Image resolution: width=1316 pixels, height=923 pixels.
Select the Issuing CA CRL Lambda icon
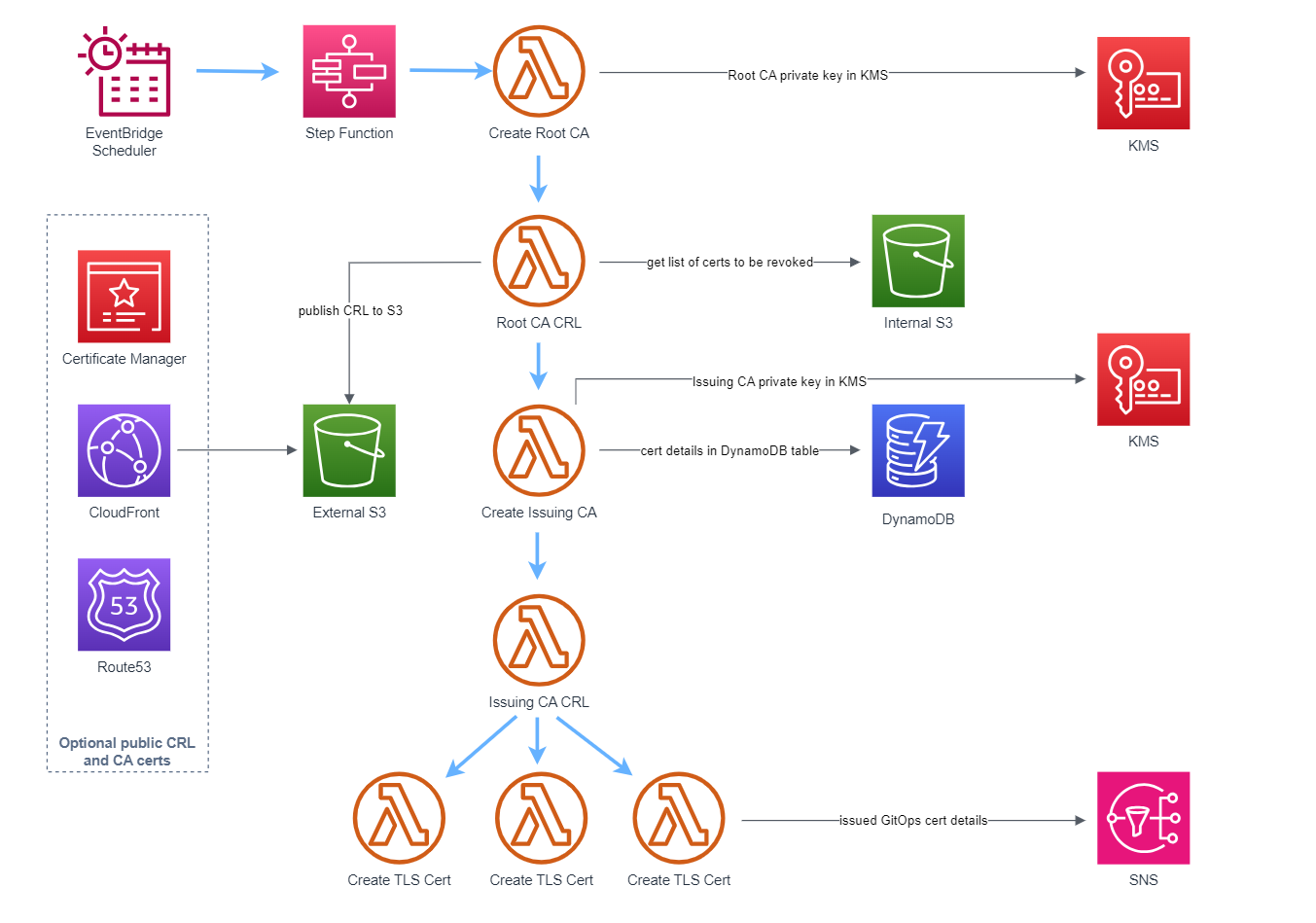pyautogui.click(x=539, y=639)
